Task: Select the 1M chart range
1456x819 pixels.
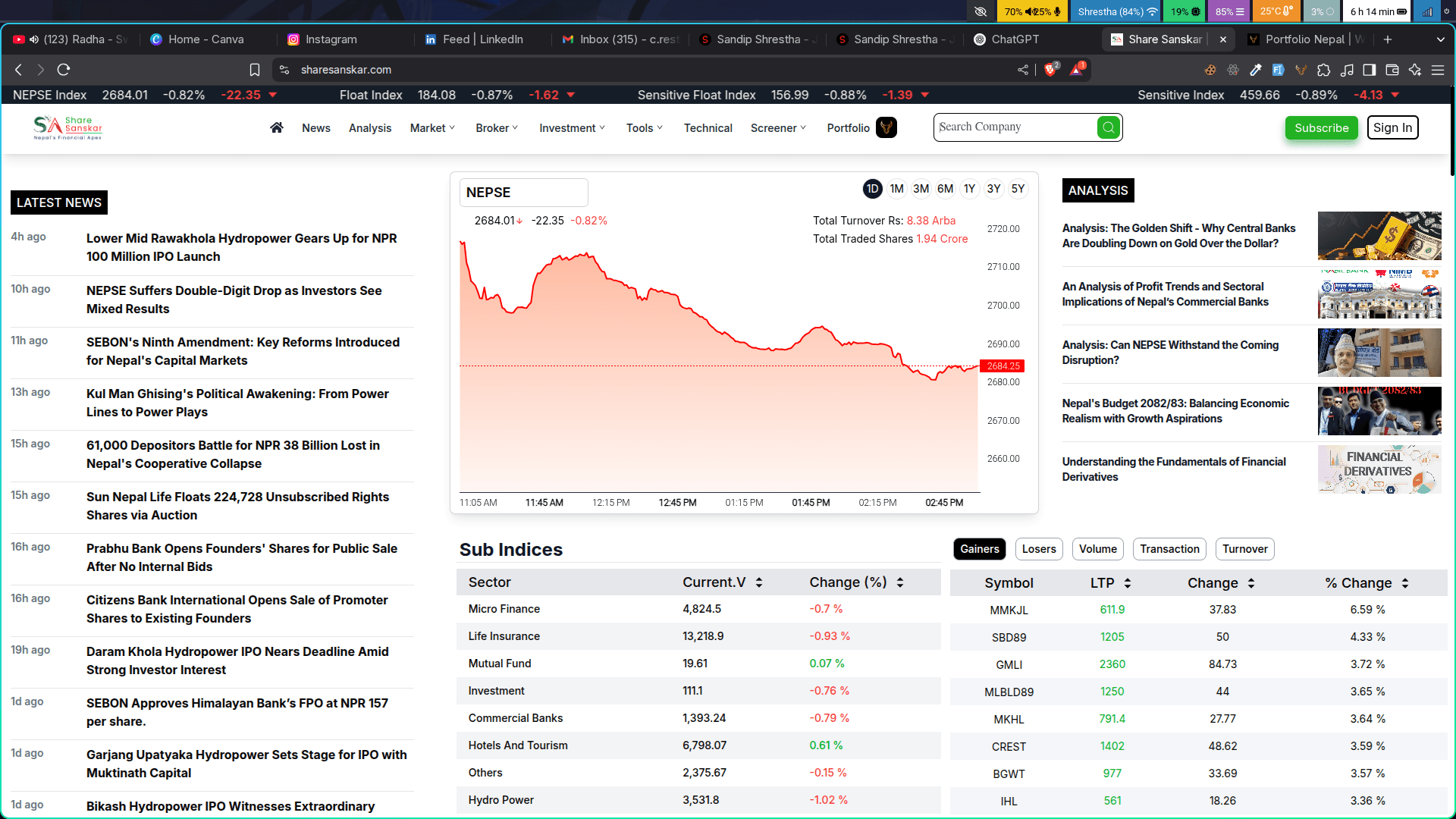Action: pos(896,189)
